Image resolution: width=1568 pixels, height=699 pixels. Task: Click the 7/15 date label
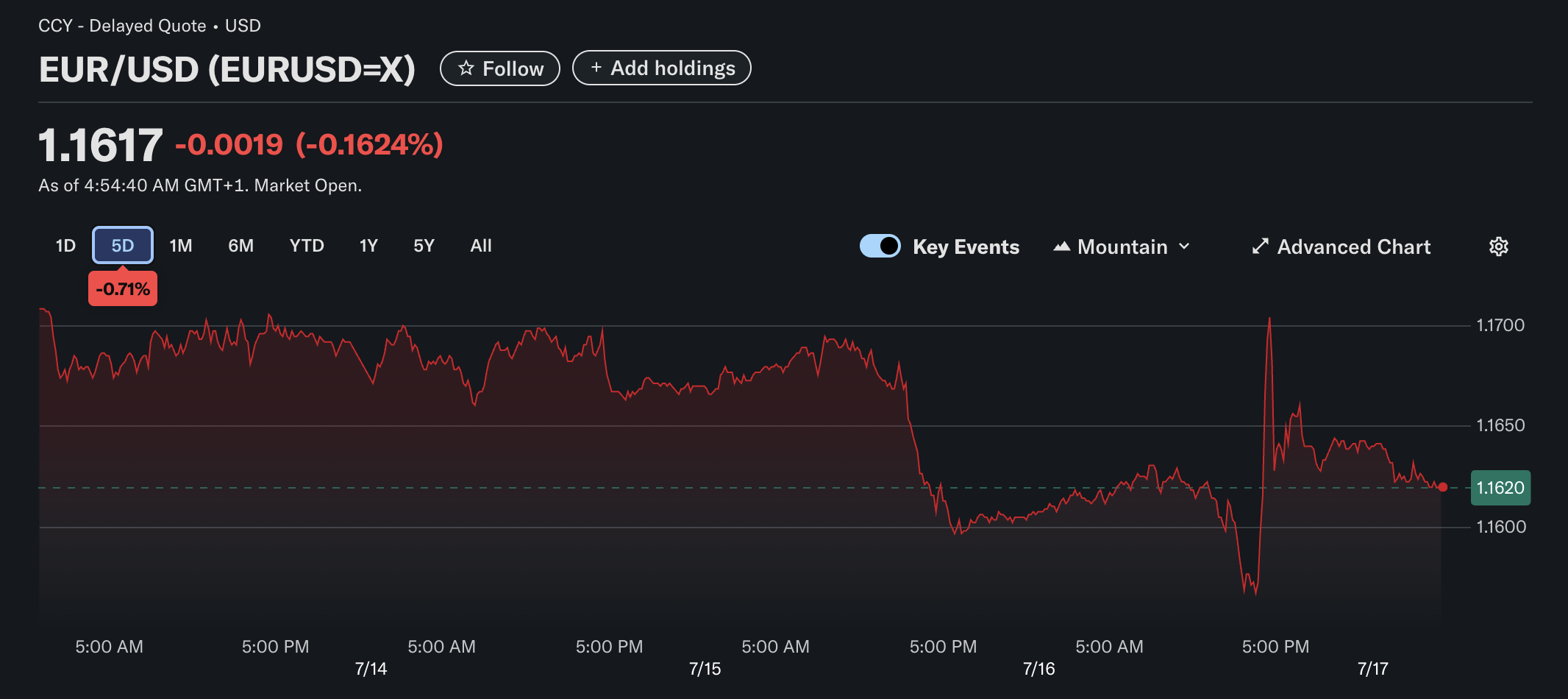point(705,669)
